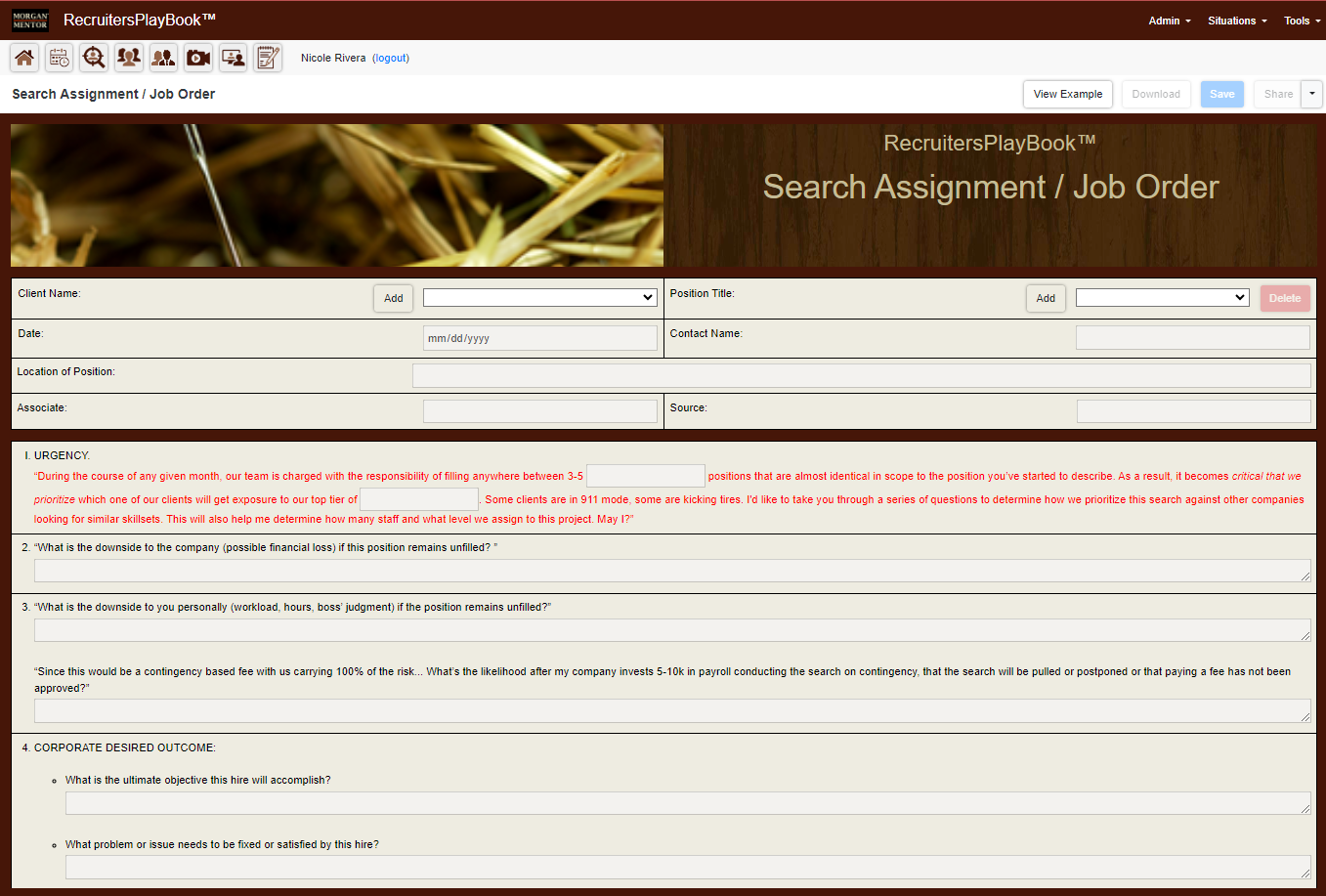
Task: Open the Situations menu
Action: 1237,21
